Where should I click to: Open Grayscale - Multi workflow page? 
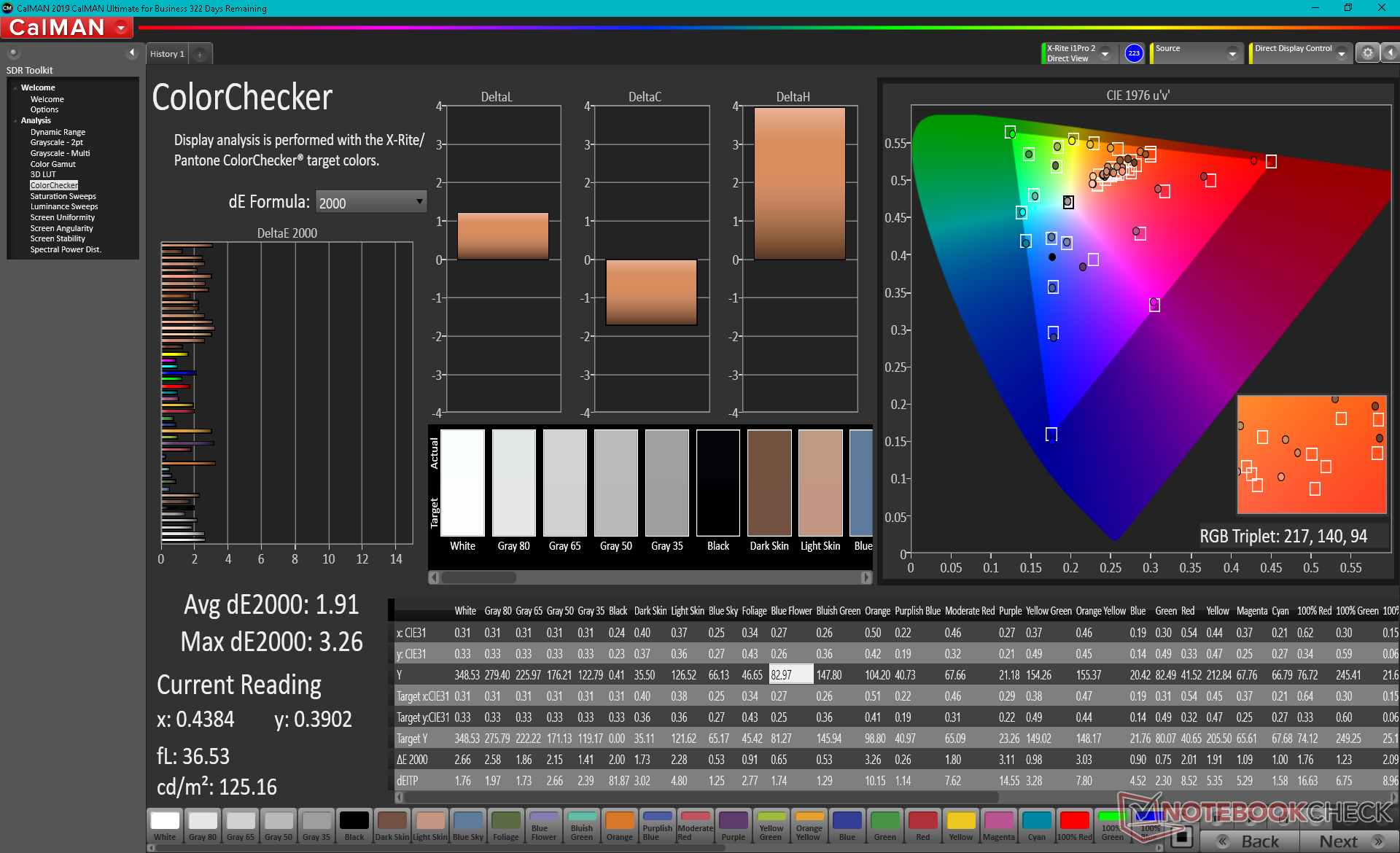pos(60,153)
